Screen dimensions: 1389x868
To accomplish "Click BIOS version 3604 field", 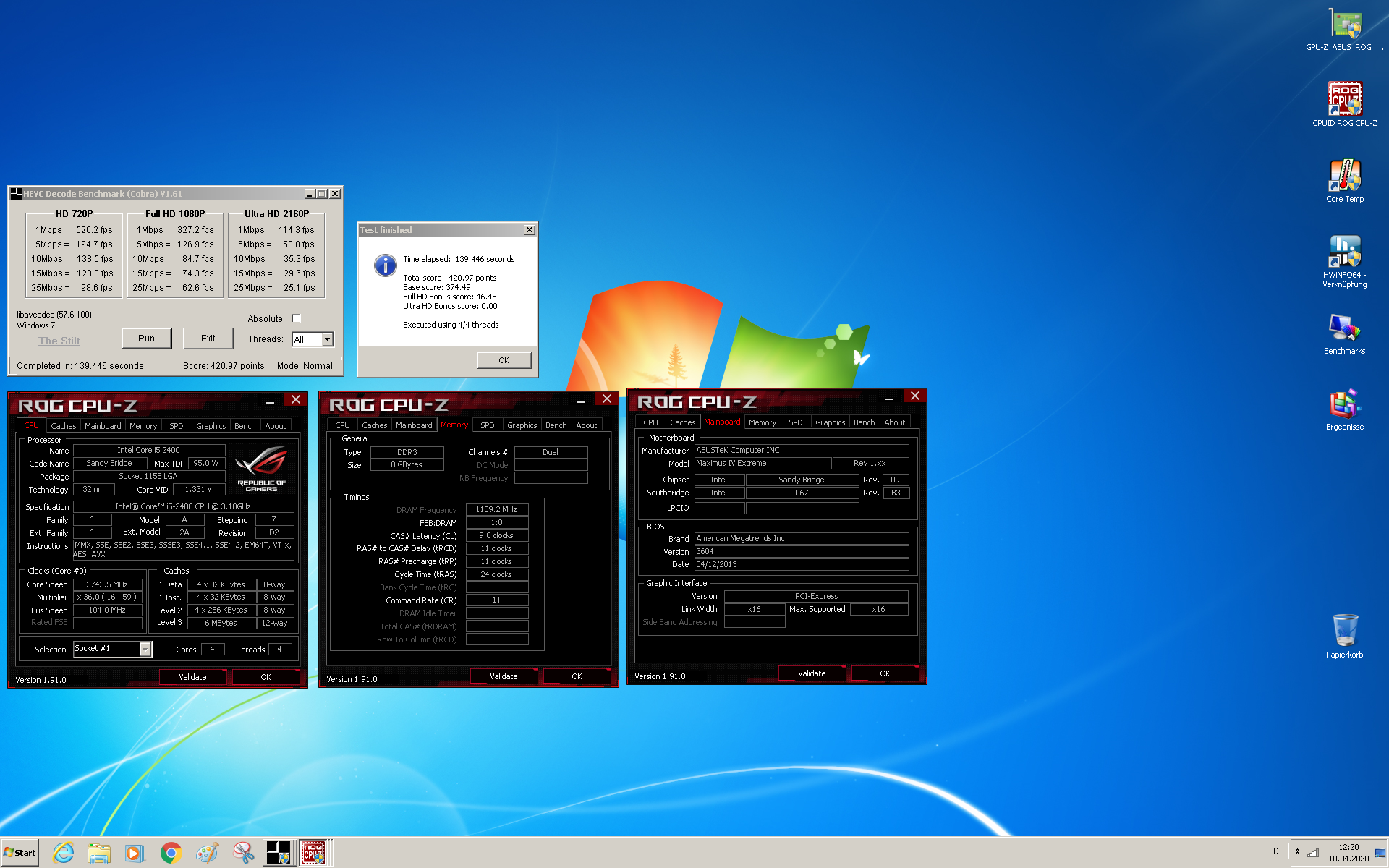I will click(x=801, y=551).
